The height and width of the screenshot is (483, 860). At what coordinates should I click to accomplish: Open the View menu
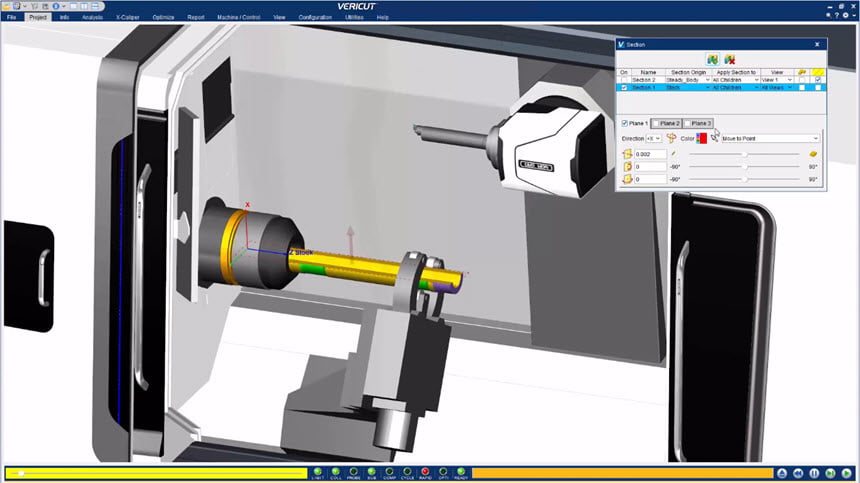point(279,17)
